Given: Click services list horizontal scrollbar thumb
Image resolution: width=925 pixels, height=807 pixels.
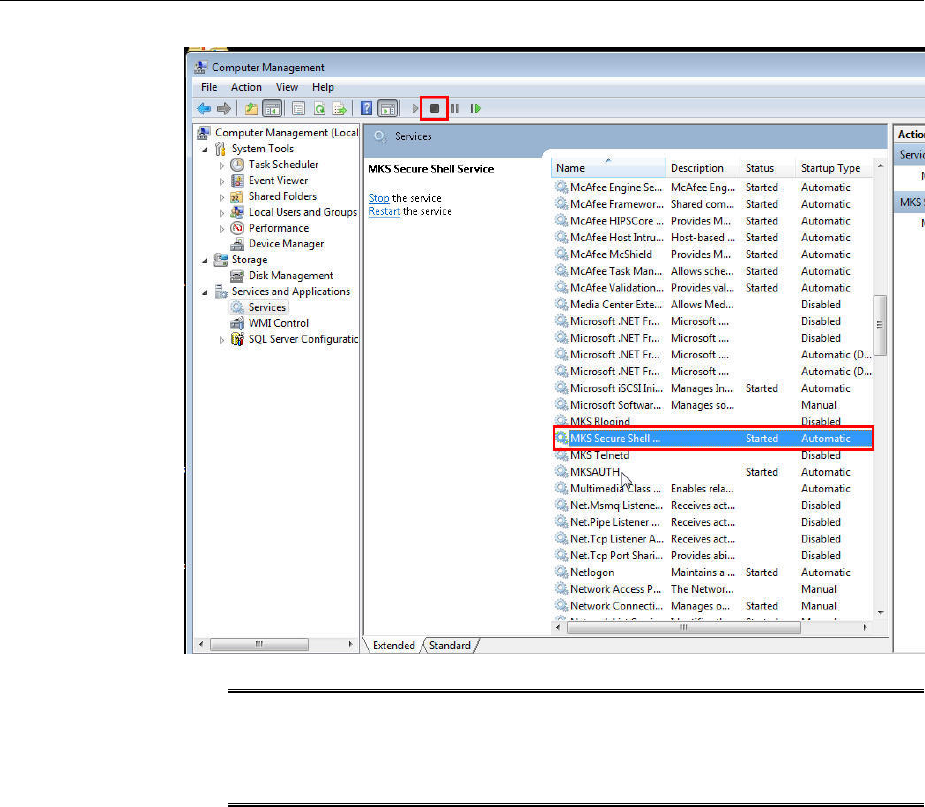Looking at the screenshot, I should pyautogui.click(x=684, y=628).
